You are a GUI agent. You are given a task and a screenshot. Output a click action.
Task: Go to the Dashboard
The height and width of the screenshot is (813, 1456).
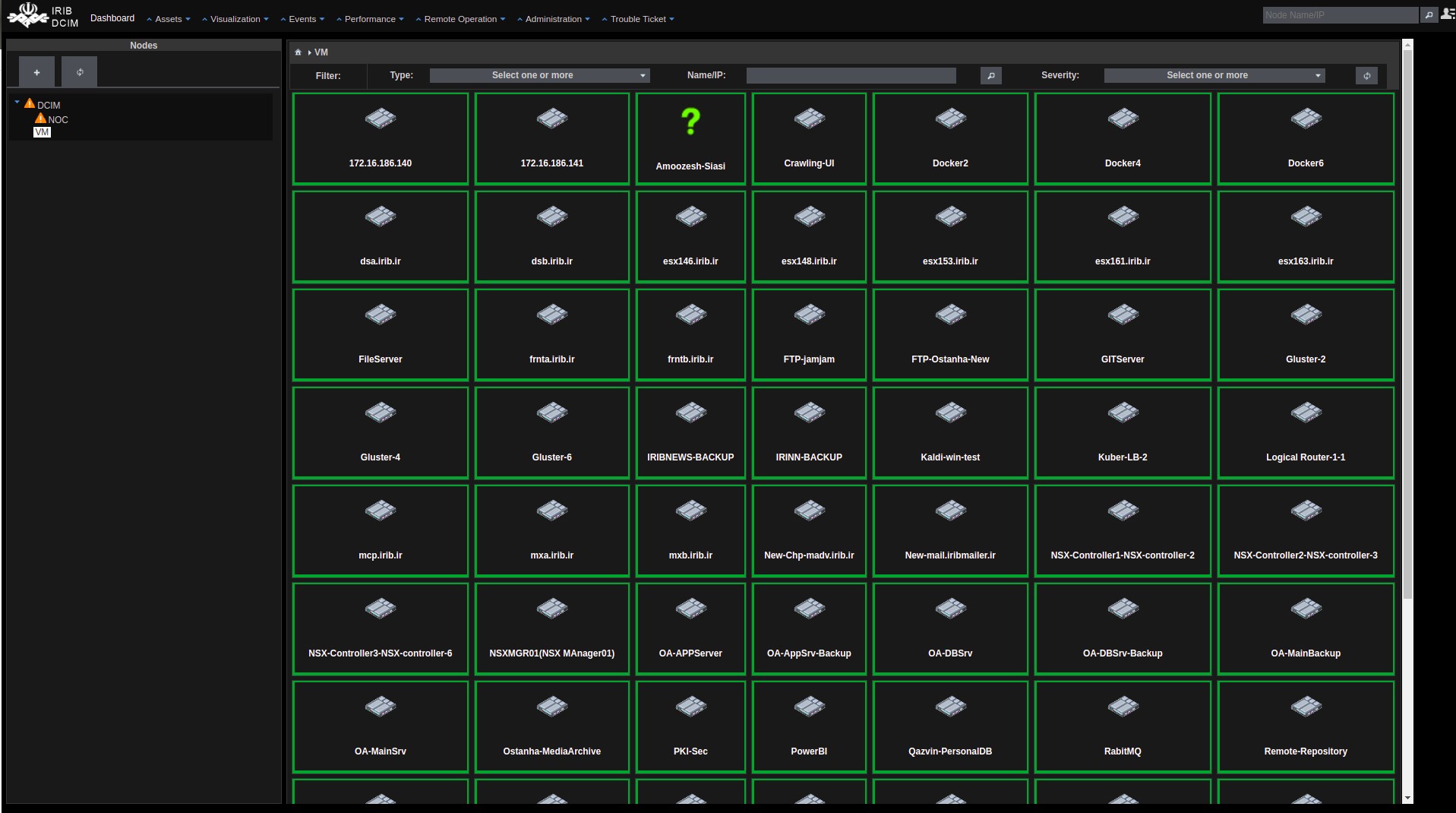(112, 18)
